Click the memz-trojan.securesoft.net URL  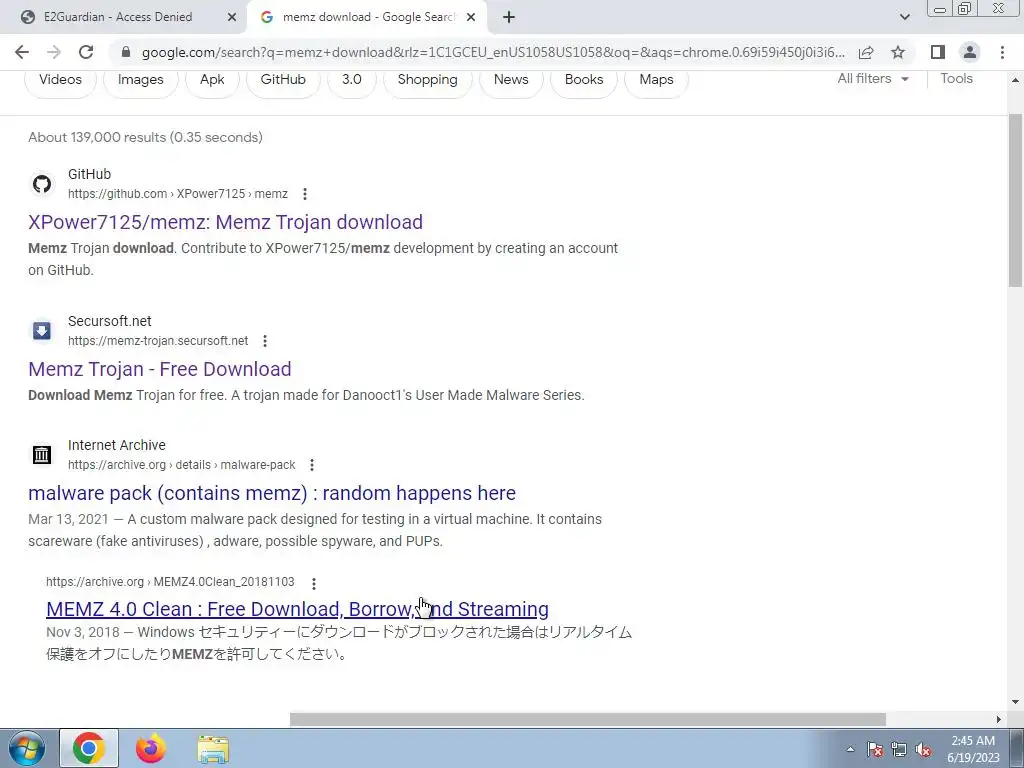tap(158, 341)
